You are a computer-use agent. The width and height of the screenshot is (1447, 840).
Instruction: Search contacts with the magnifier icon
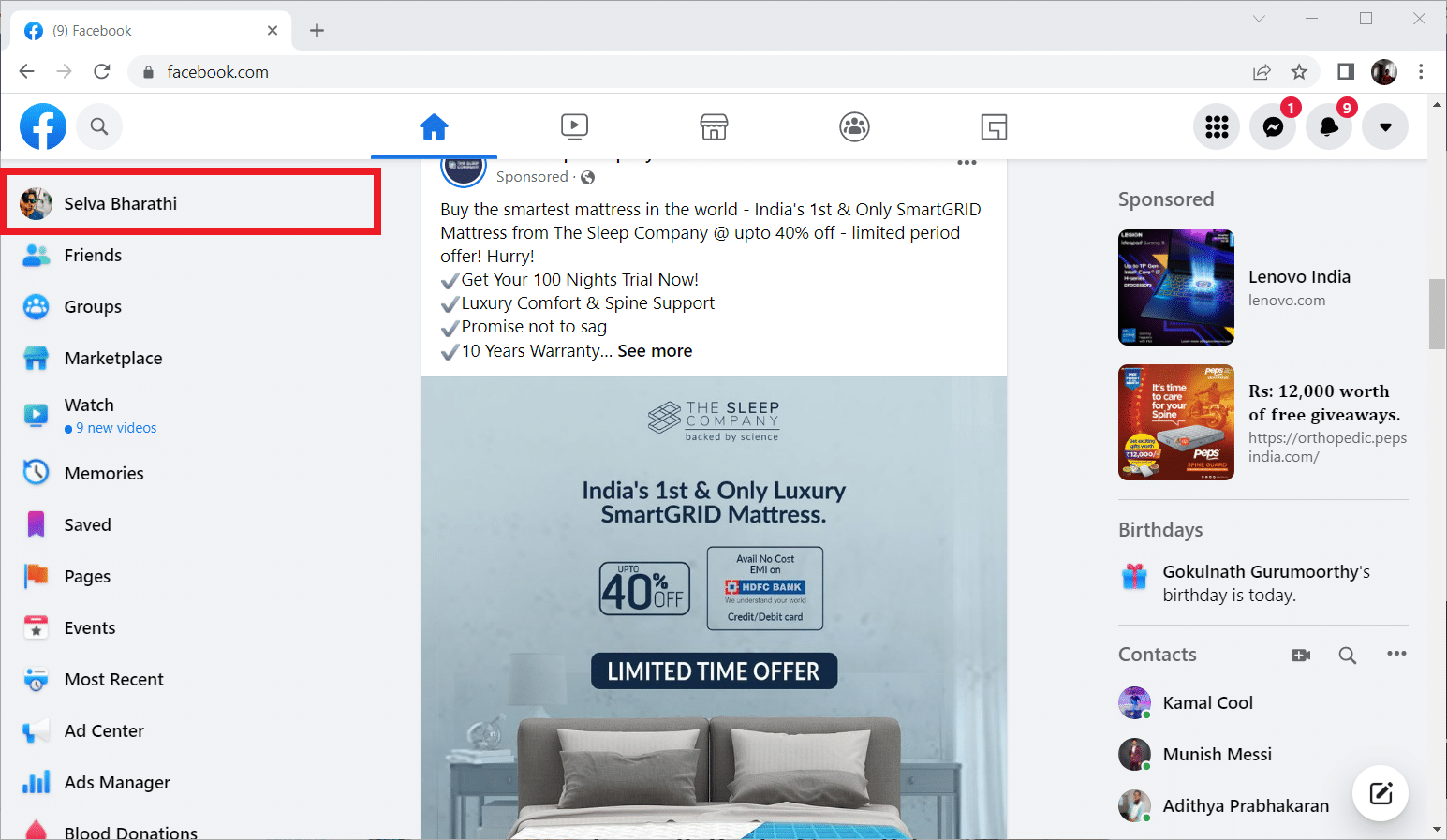click(x=1347, y=655)
